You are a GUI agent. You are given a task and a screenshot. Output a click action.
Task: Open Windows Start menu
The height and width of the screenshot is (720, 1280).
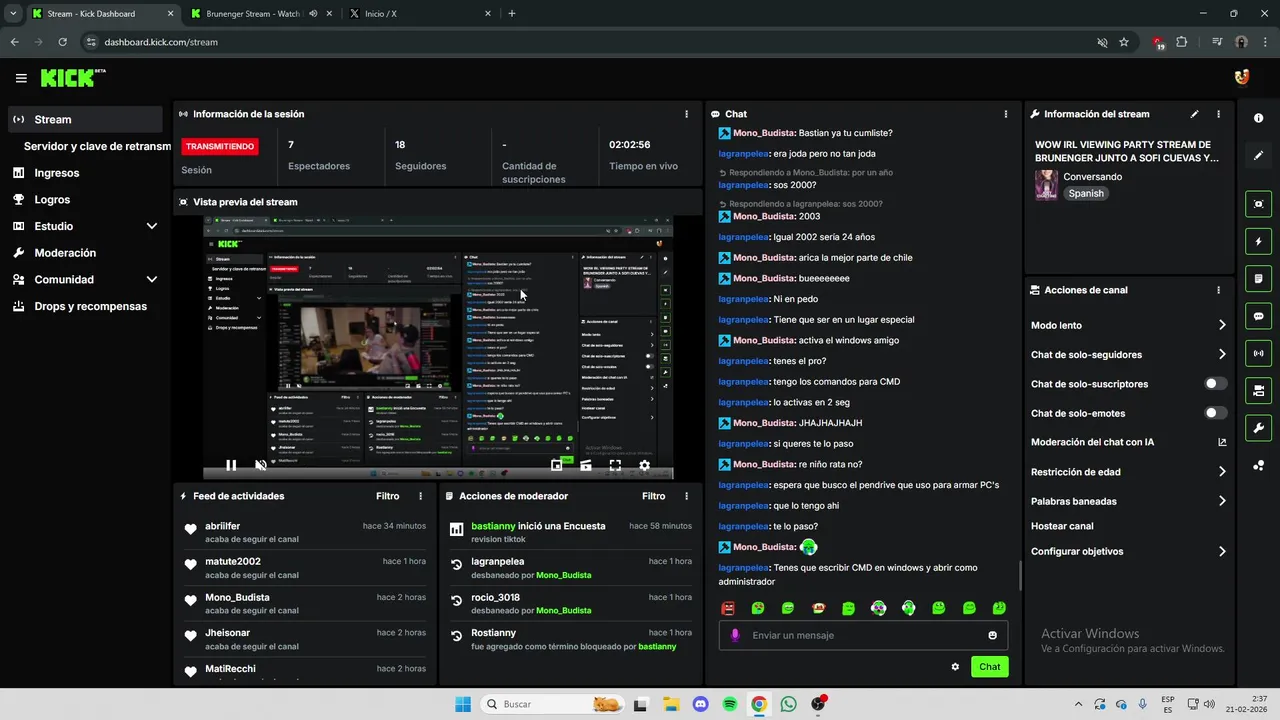[x=463, y=704]
